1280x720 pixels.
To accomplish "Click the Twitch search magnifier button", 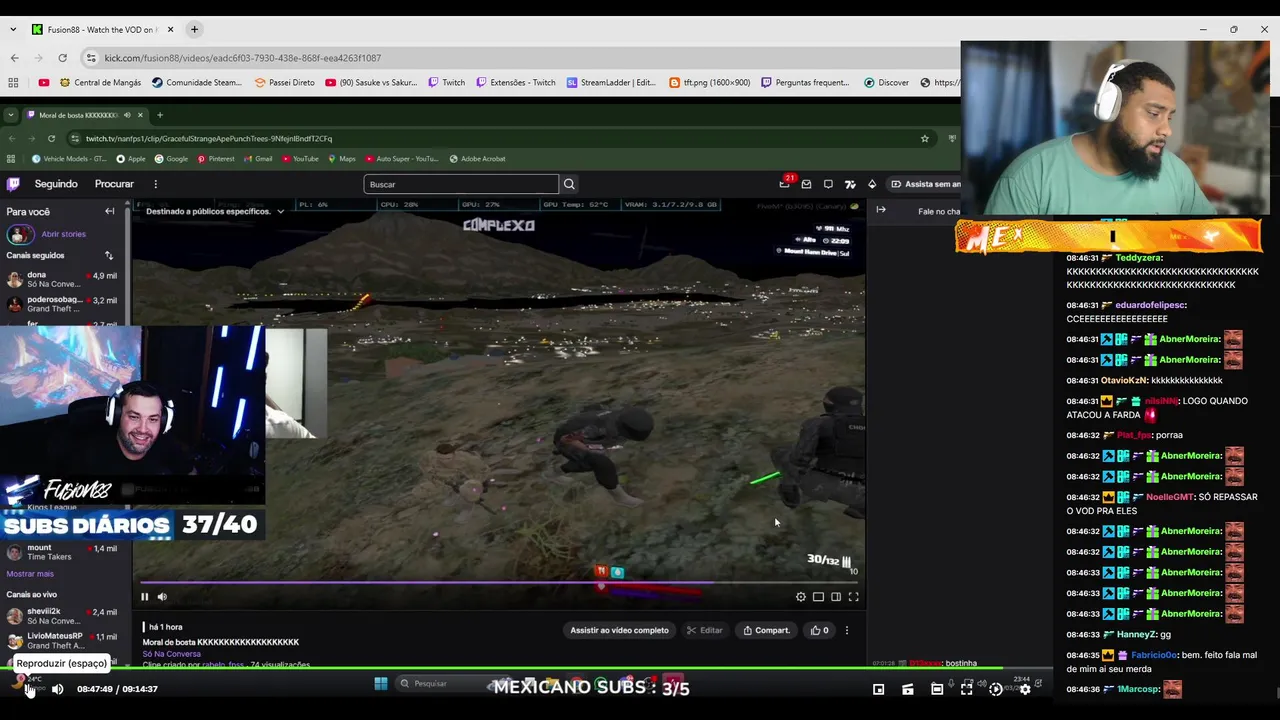I will tap(569, 184).
